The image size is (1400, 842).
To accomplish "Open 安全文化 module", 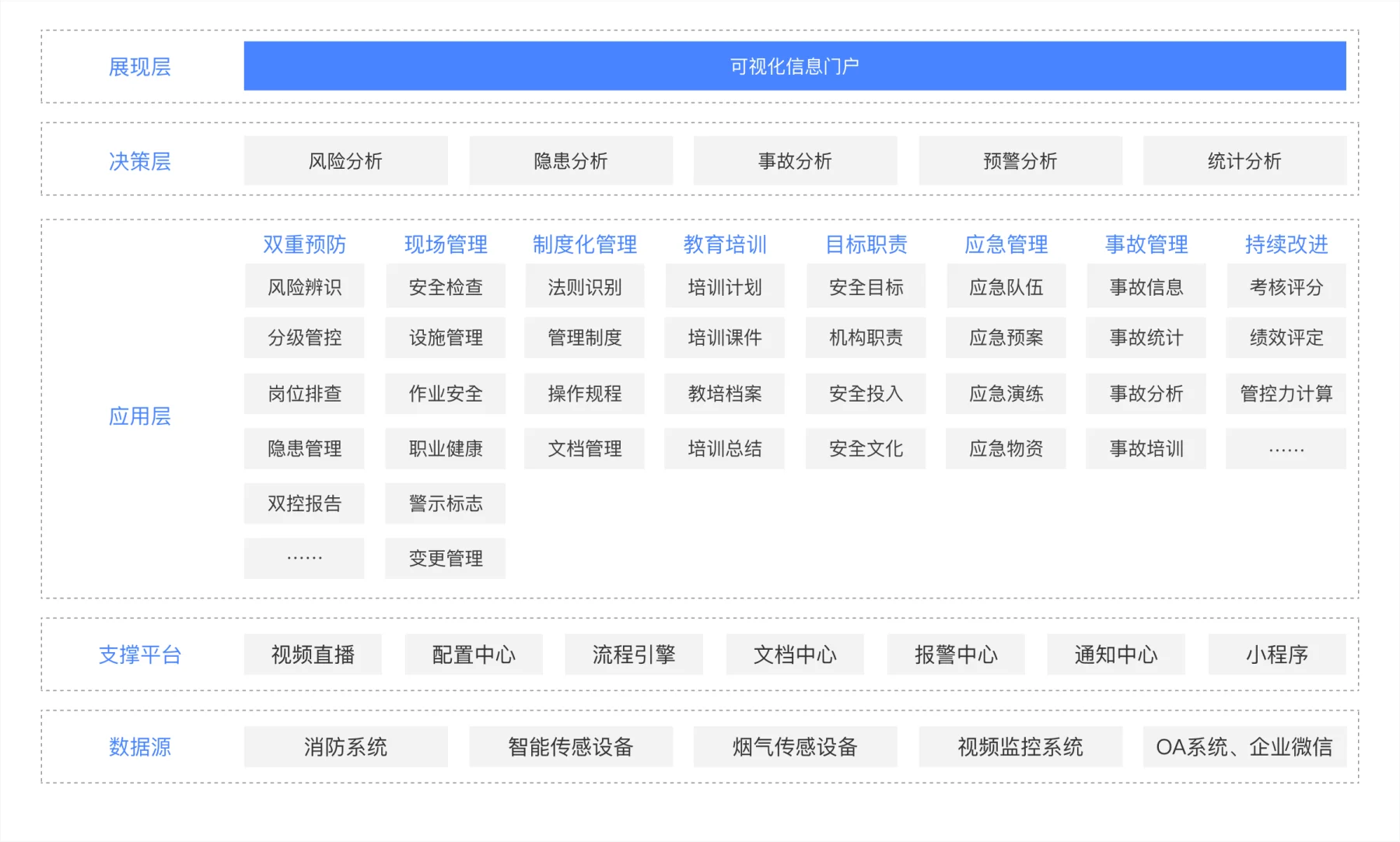I will 866,448.
